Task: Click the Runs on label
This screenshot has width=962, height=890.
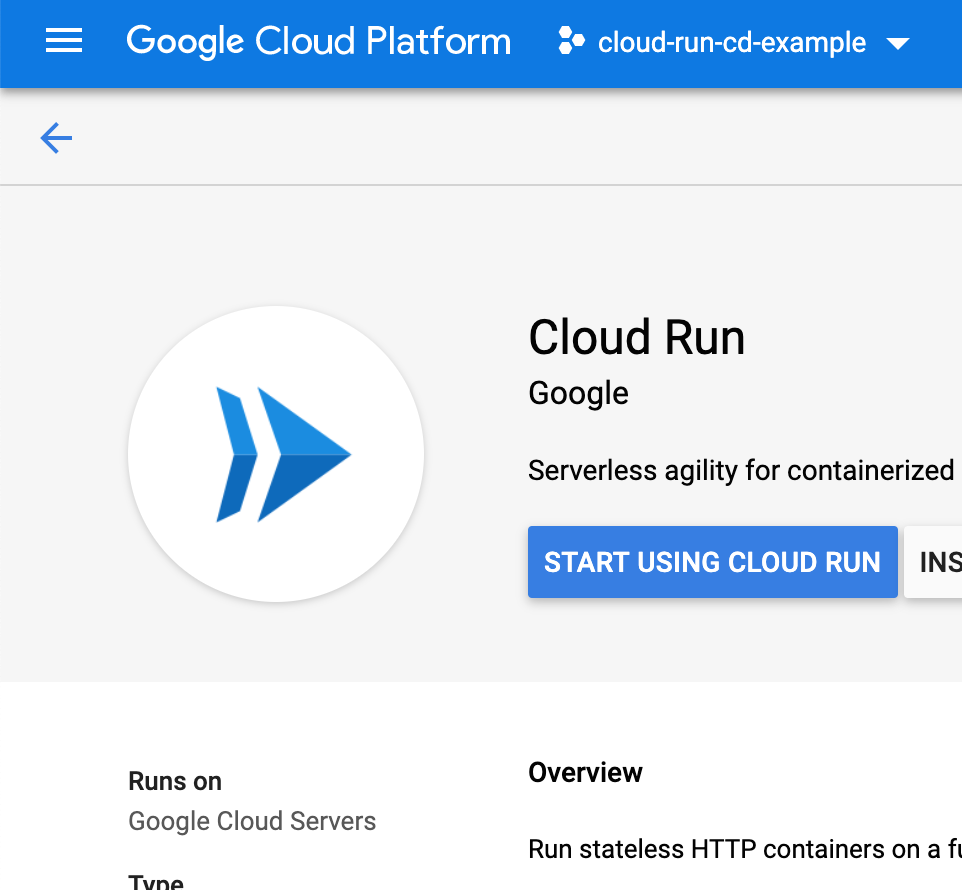Action: 175,781
